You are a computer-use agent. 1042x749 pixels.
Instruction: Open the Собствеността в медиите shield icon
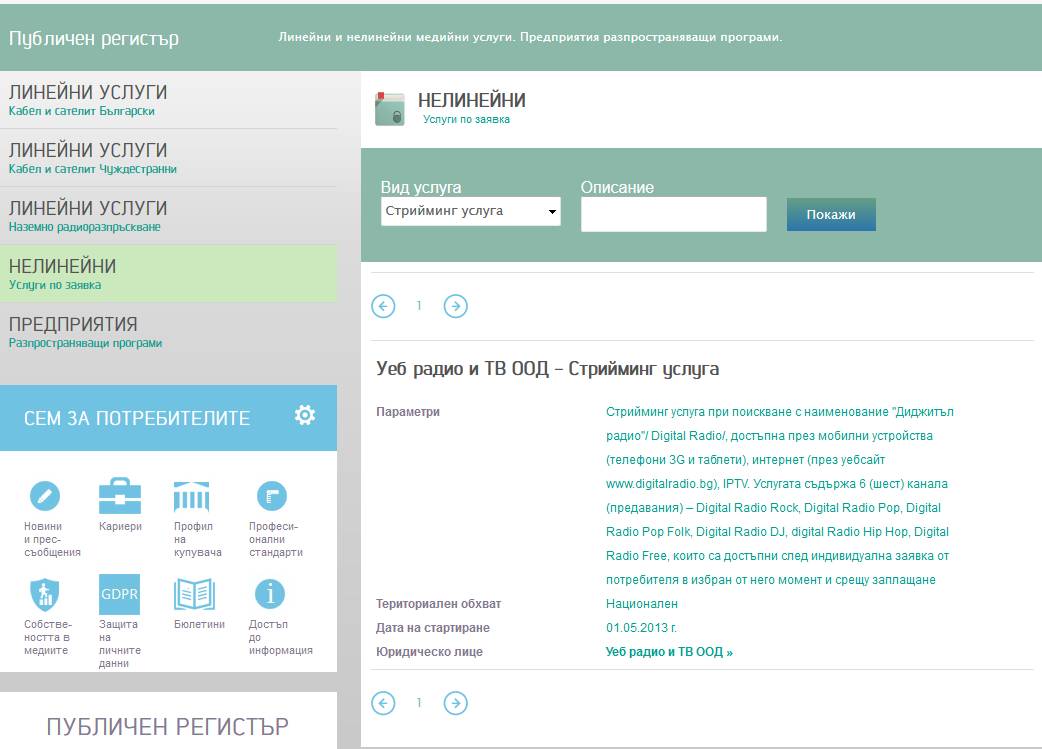click(x=45, y=593)
